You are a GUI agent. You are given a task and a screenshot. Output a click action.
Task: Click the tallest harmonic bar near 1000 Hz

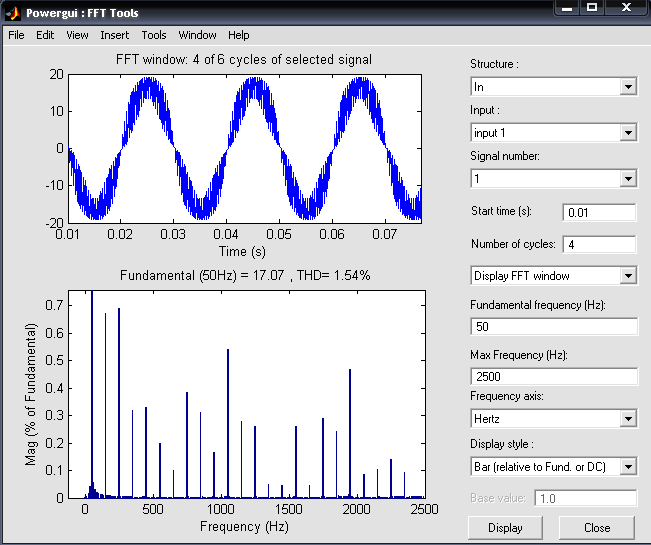[x=228, y=423]
